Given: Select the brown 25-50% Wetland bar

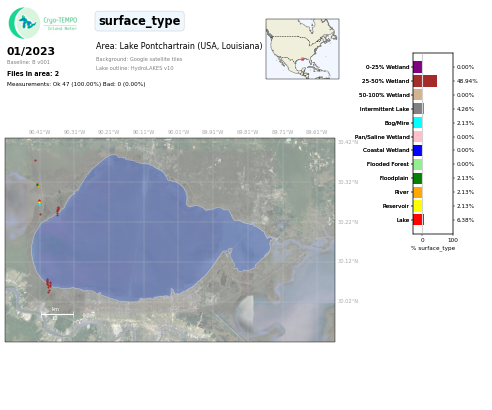Looking at the screenshot, I should pyautogui.click(x=425, y=81).
